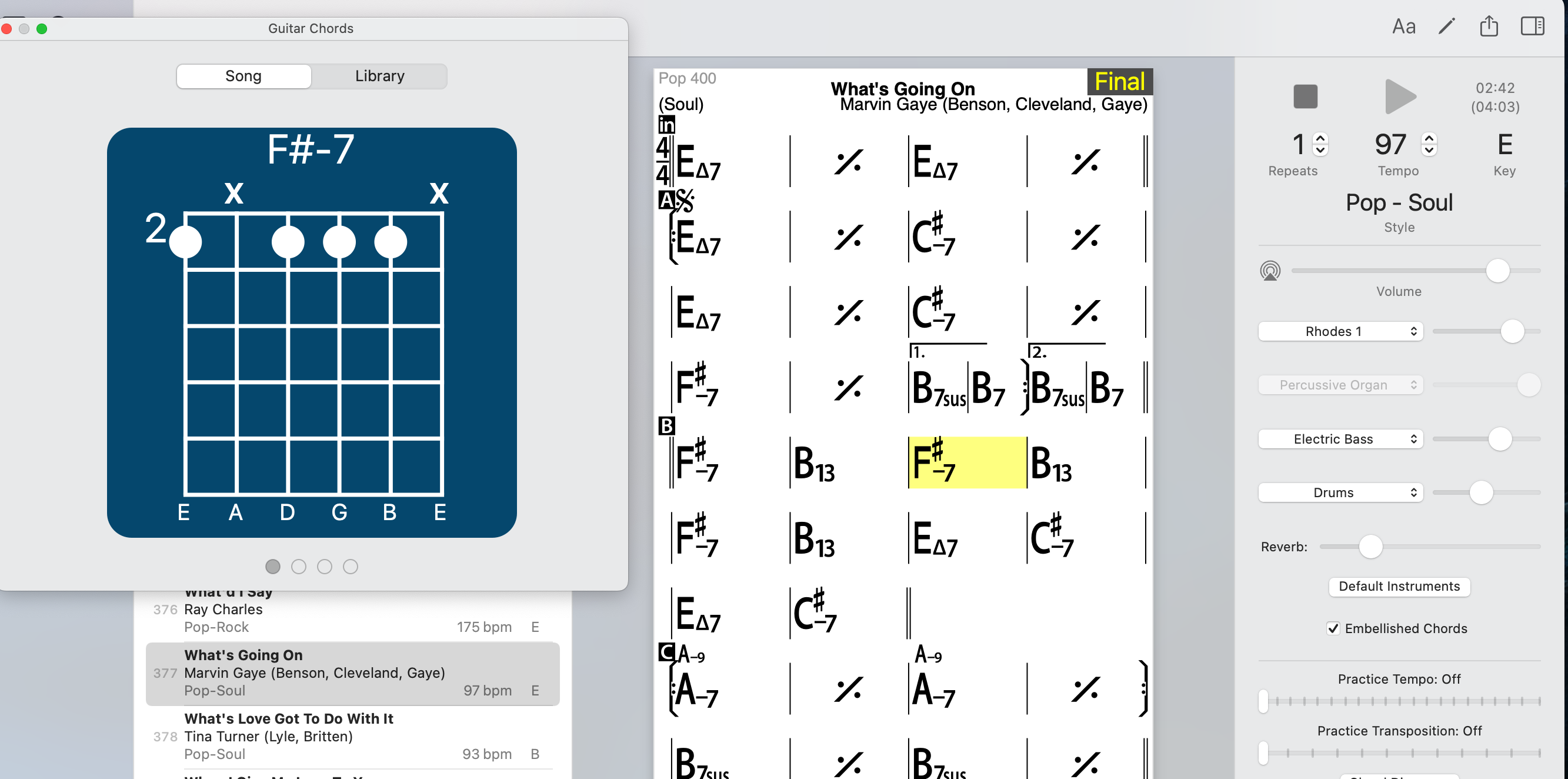Click the pencil edit icon
The image size is (1568, 779).
[1446, 26]
